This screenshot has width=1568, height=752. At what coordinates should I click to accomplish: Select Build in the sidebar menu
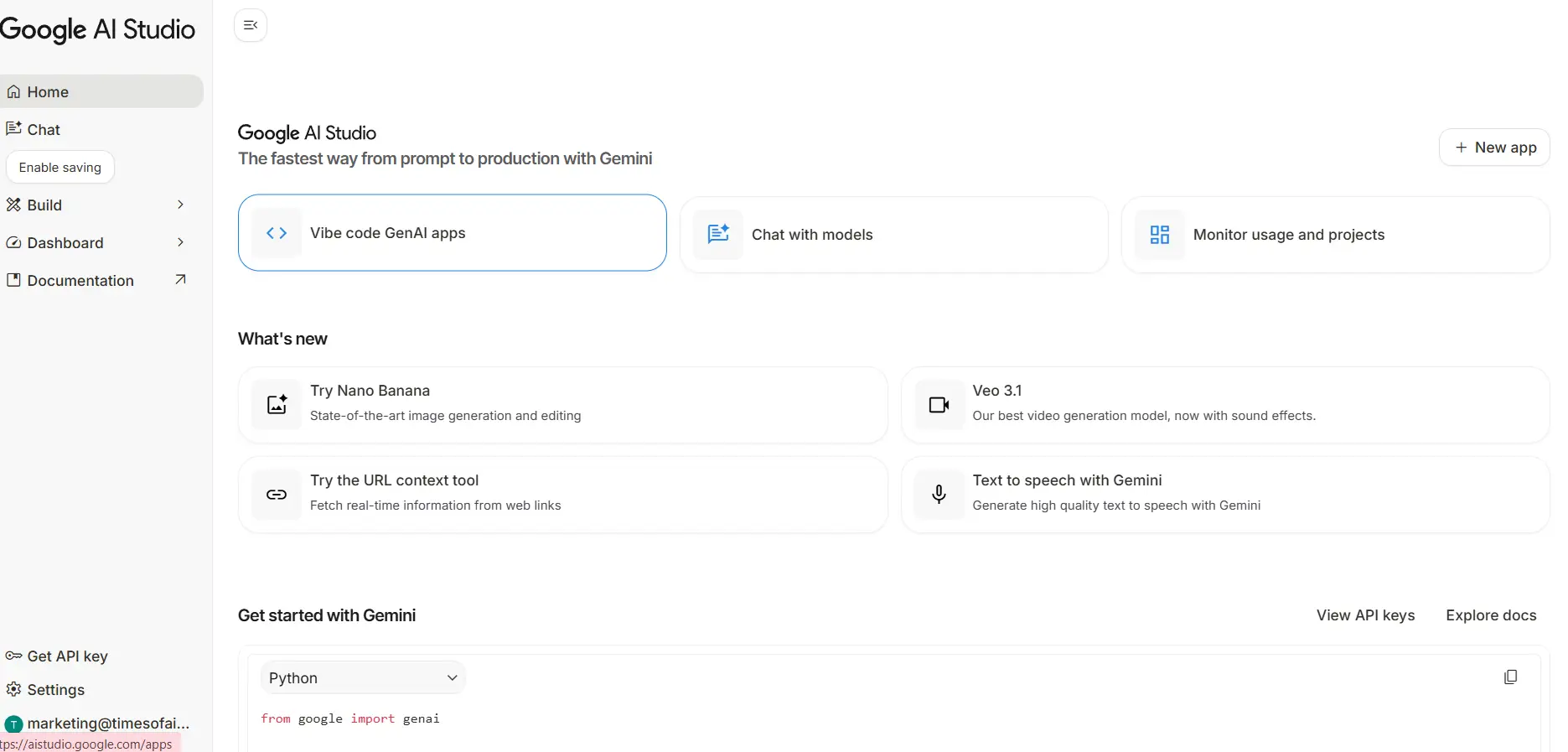click(101, 205)
